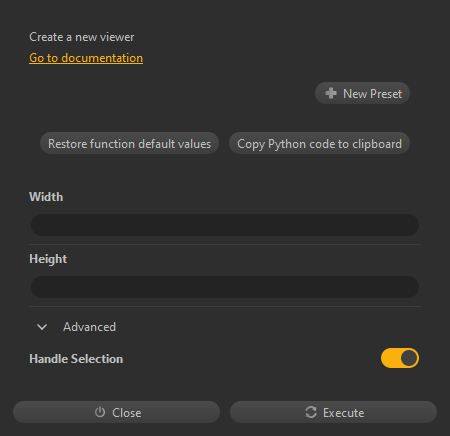Copy Python code to clipboard
Viewport: 450px width, 436px height.
point(319,144)
